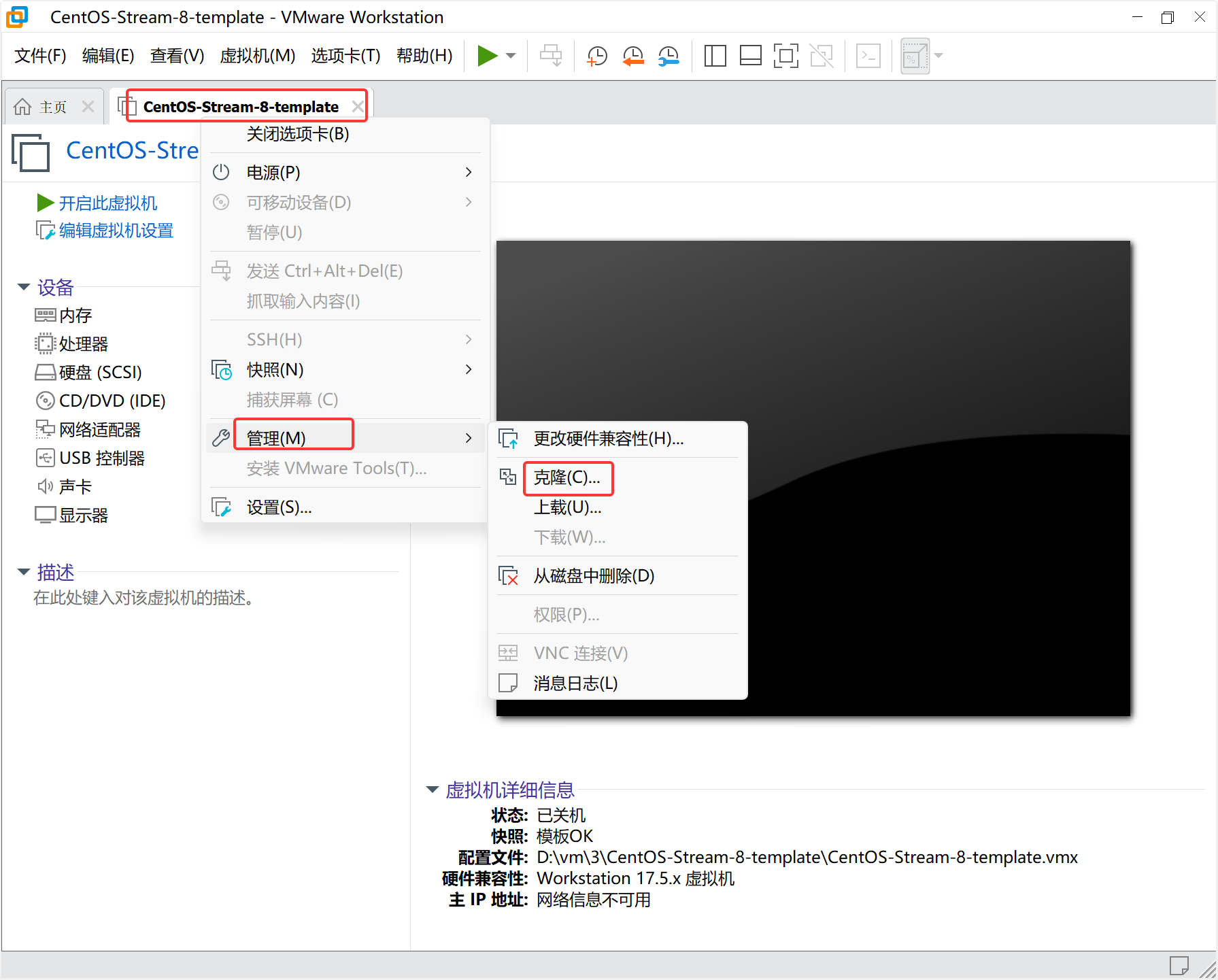Choose 更改硬件兼容性(H)... in submenu
The image size is (1218, 980).
click(x=618, y=439)
